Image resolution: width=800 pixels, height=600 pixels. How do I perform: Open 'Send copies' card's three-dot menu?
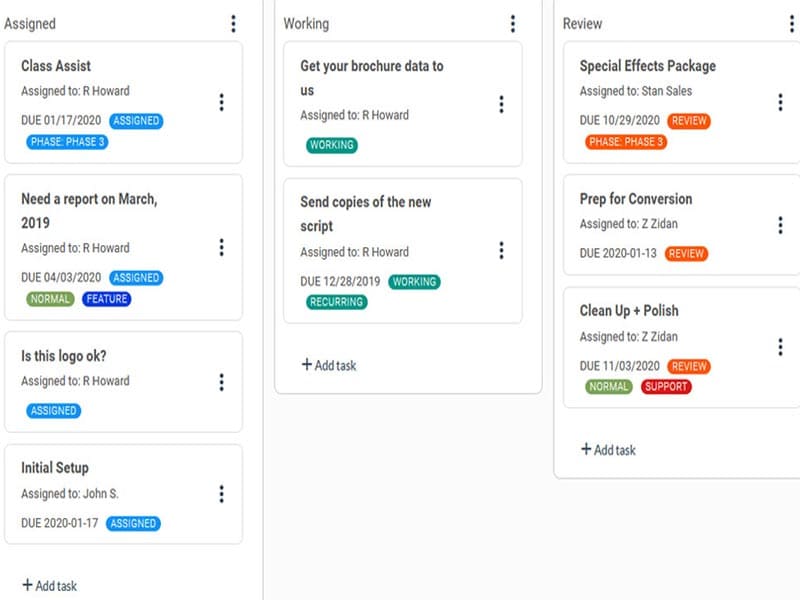501,250
